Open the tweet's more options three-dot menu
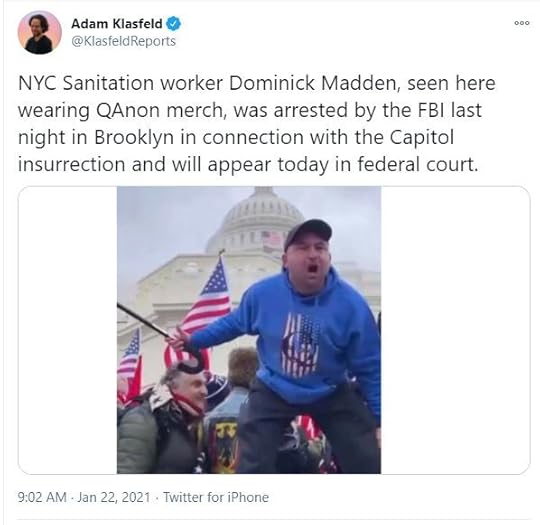 522,23
